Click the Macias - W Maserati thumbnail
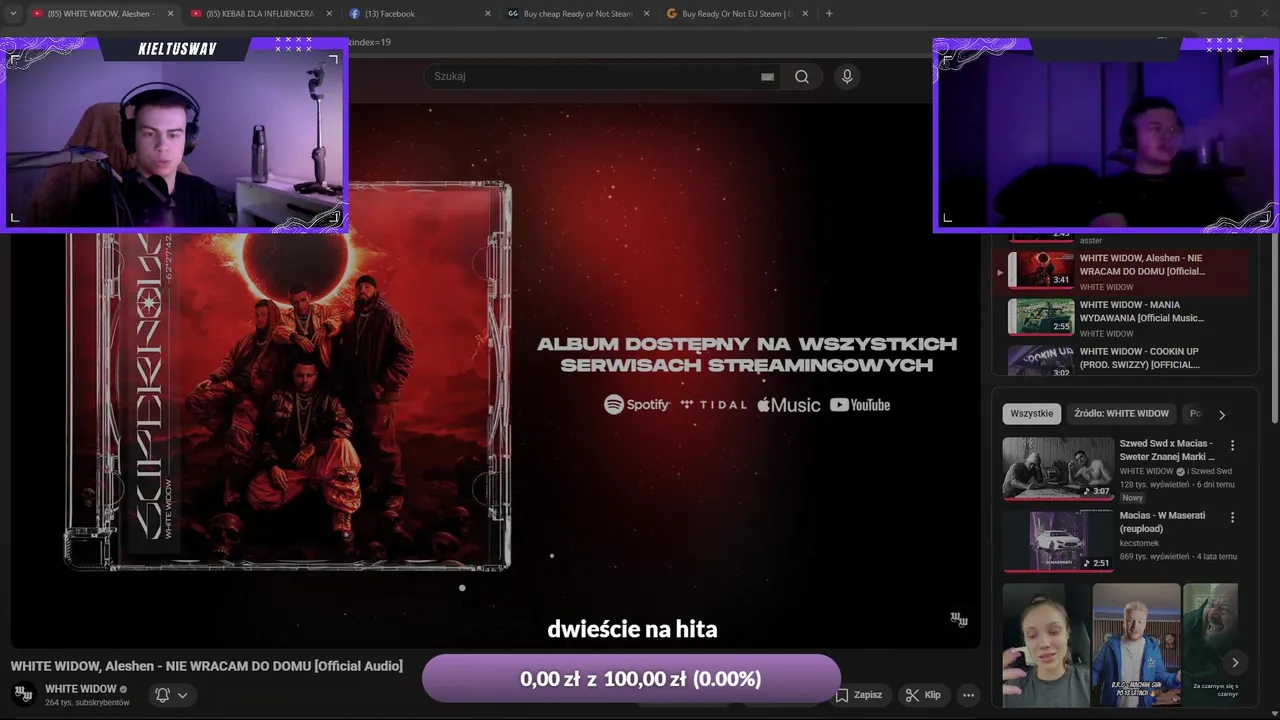 point(1058,540)
